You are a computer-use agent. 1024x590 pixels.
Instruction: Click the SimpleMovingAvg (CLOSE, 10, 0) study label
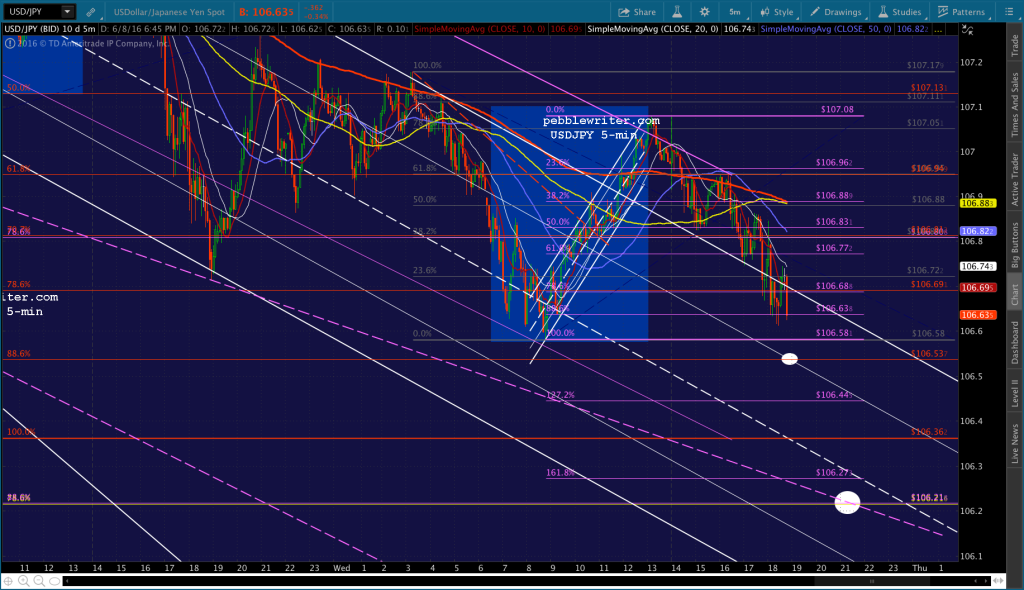click(x=479, y=29)
